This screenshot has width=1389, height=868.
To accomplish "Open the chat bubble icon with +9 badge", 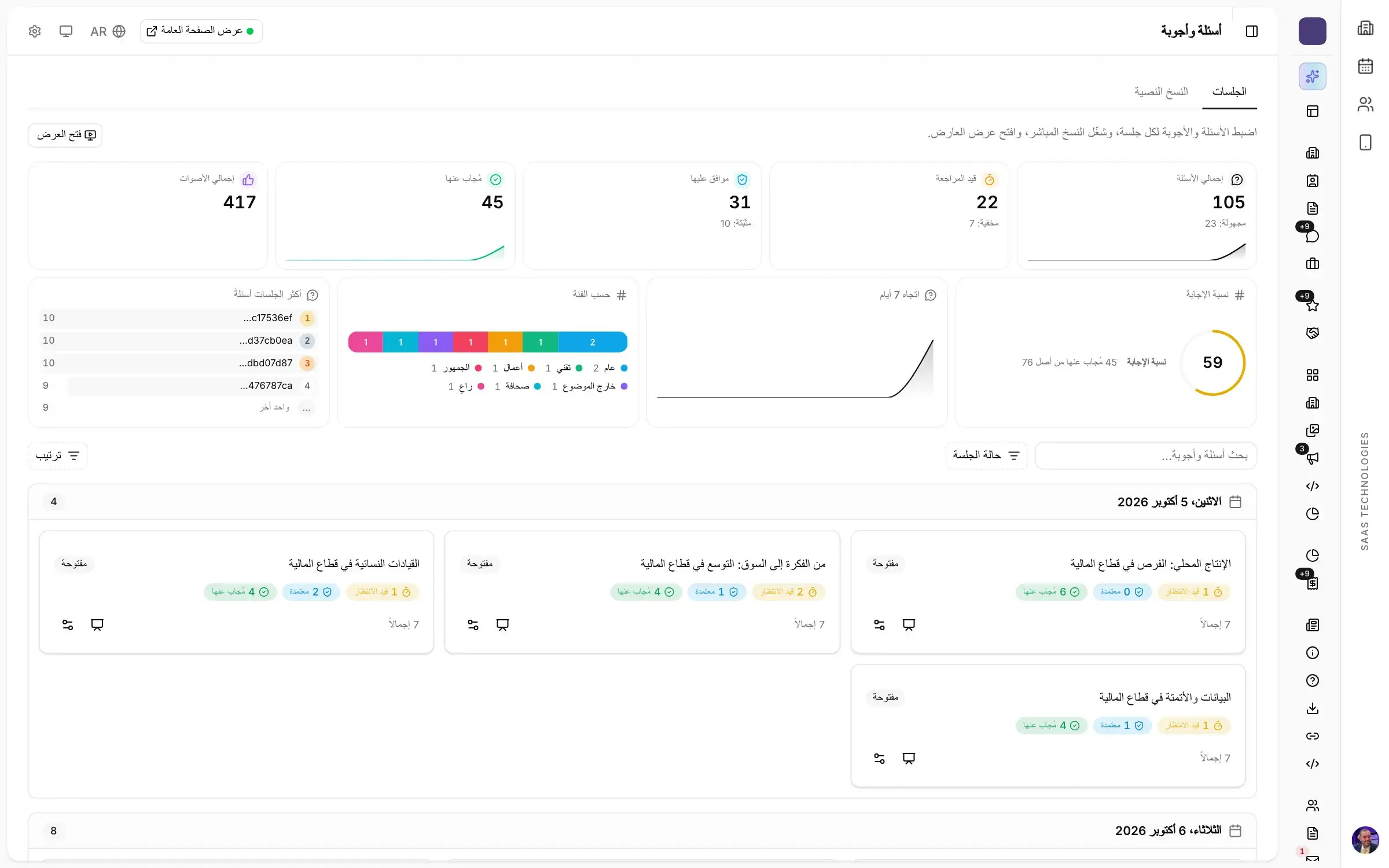I will [1312, 236].
